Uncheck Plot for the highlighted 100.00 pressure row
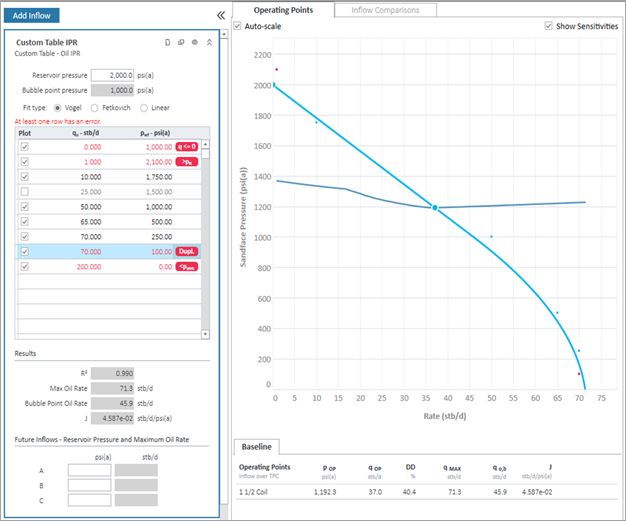 [25, 252]
